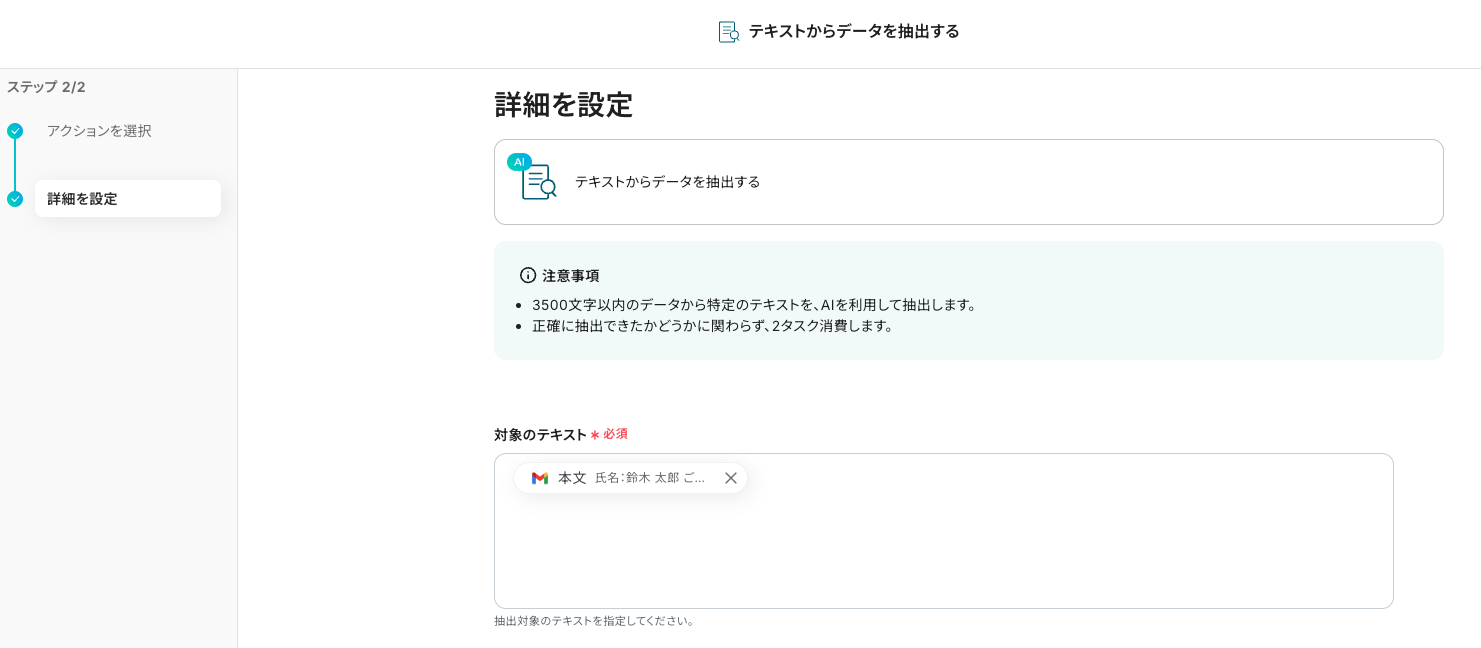Click the checkmark circle beside アクションを選択
Image resolution: width=1481 pixels, height=648 pixels.
click(x=15, y=131)
